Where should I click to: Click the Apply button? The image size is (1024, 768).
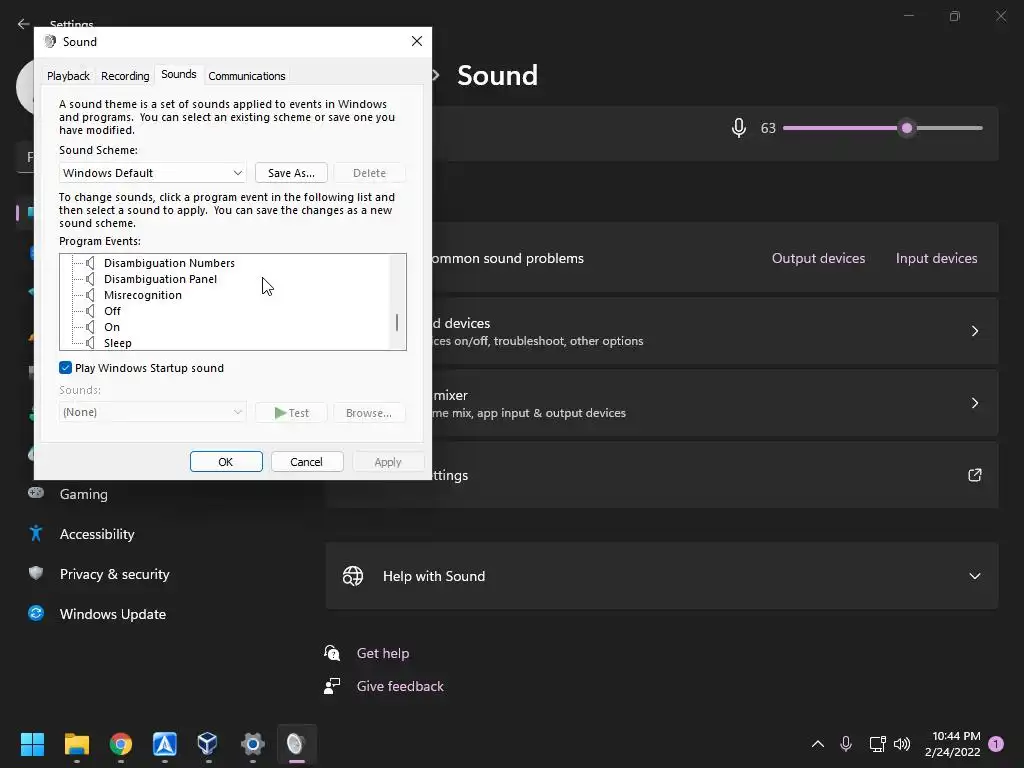pos(388,462)
